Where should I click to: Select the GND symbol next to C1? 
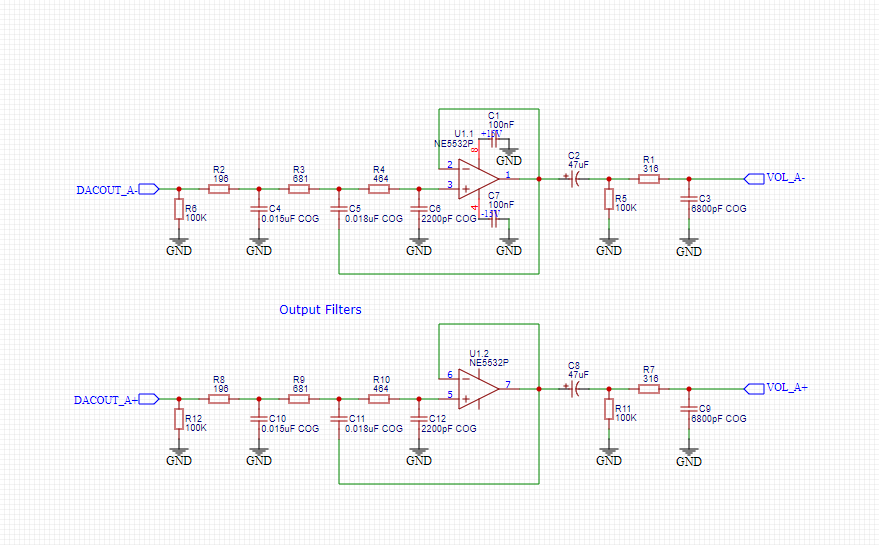coord(509,157)
